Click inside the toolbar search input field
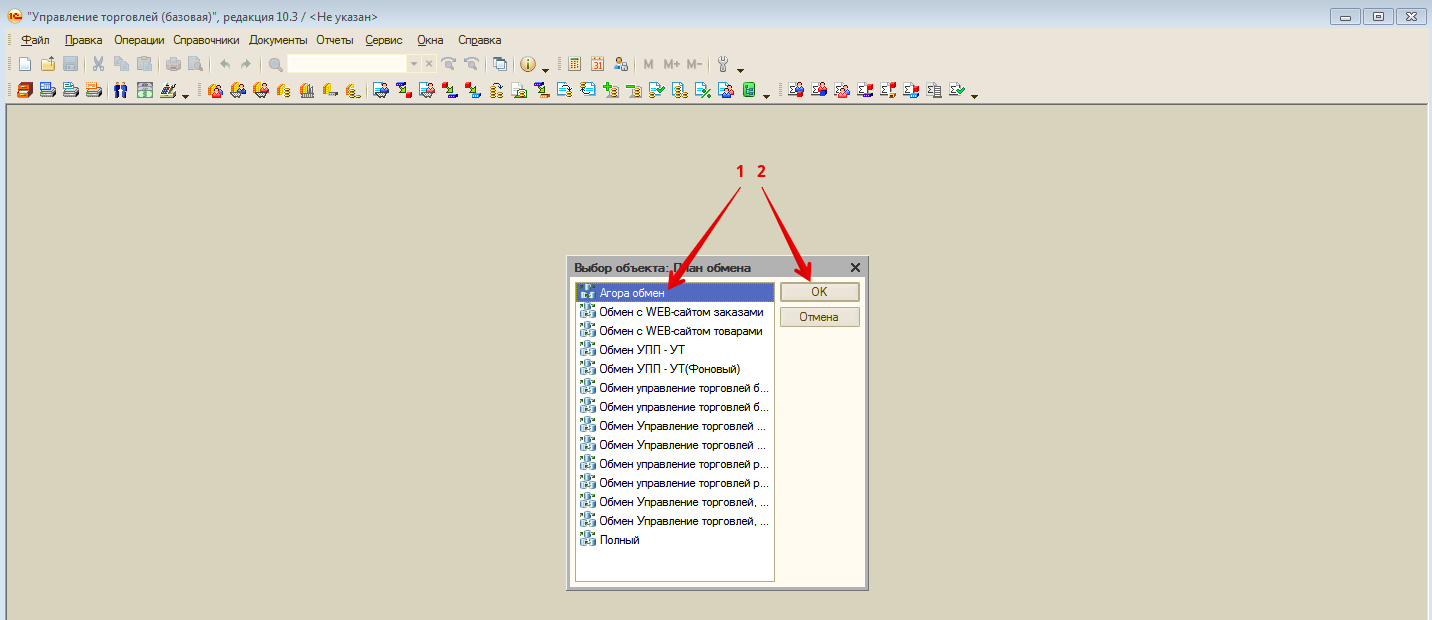The height and width of the screenshot is (620, 1432). click(346, 64)
